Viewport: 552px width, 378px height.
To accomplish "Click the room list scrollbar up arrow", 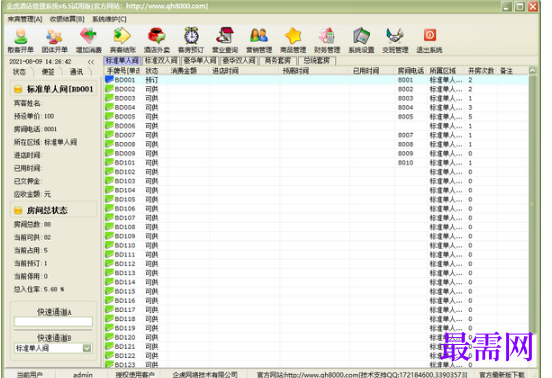I will click(532, 71).
